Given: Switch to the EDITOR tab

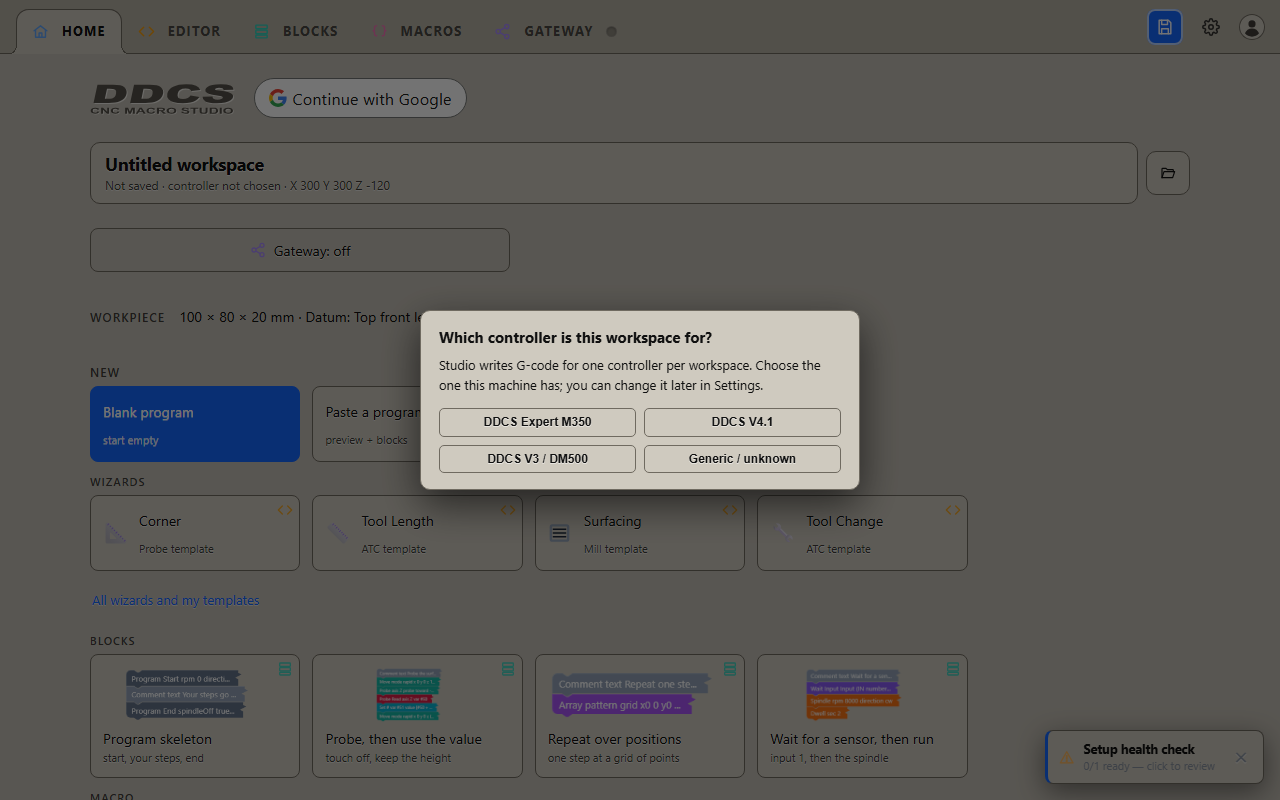Looking at the screenshot, I should (179, 31).
